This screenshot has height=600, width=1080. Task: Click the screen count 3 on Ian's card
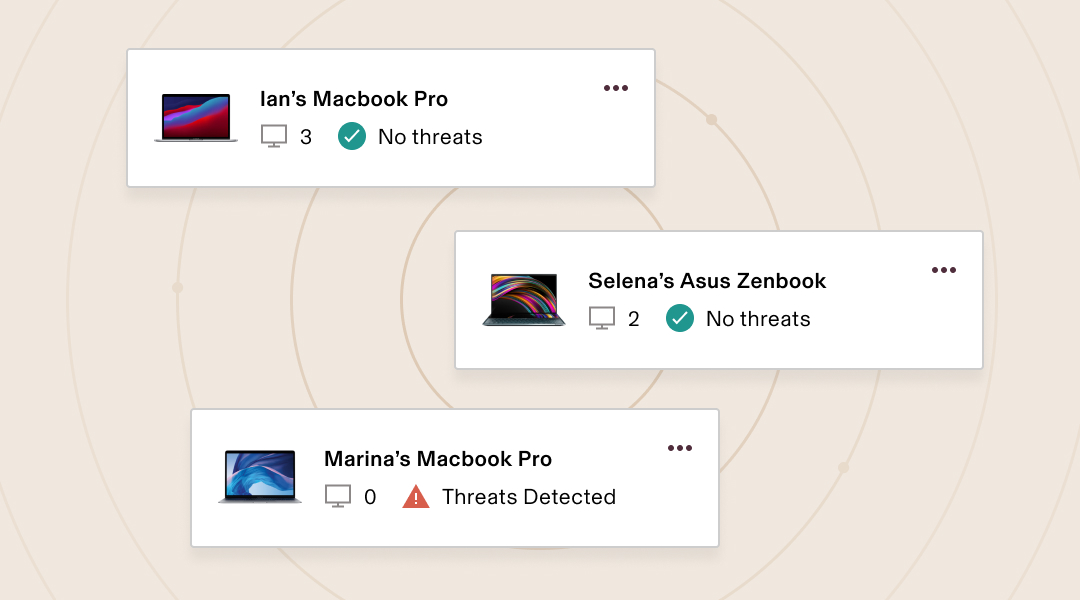(x=306, y=137)
